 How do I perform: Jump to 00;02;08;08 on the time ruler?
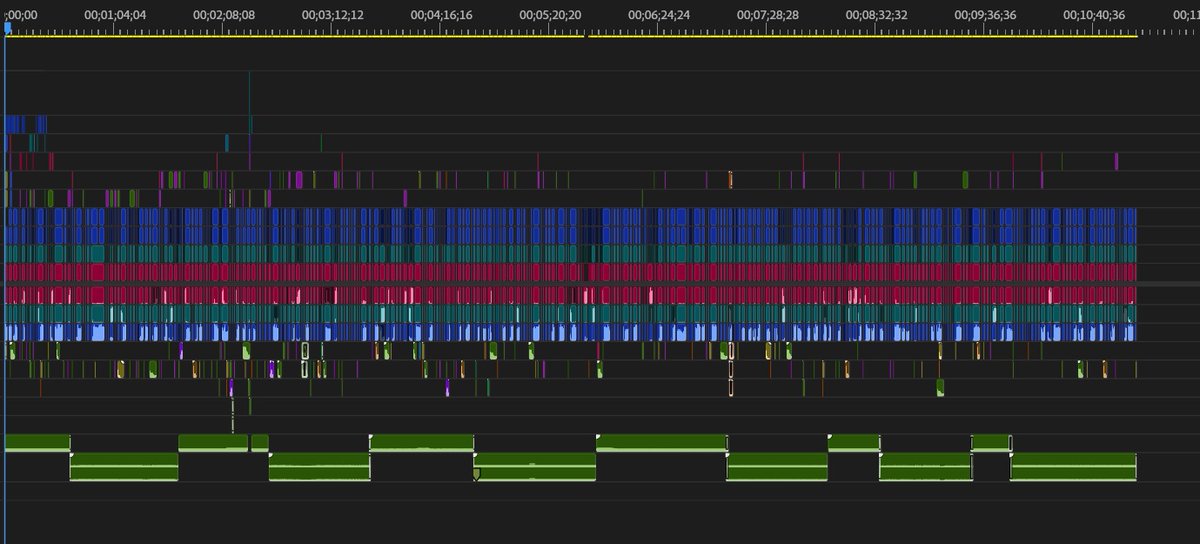[x=224, y=16]
